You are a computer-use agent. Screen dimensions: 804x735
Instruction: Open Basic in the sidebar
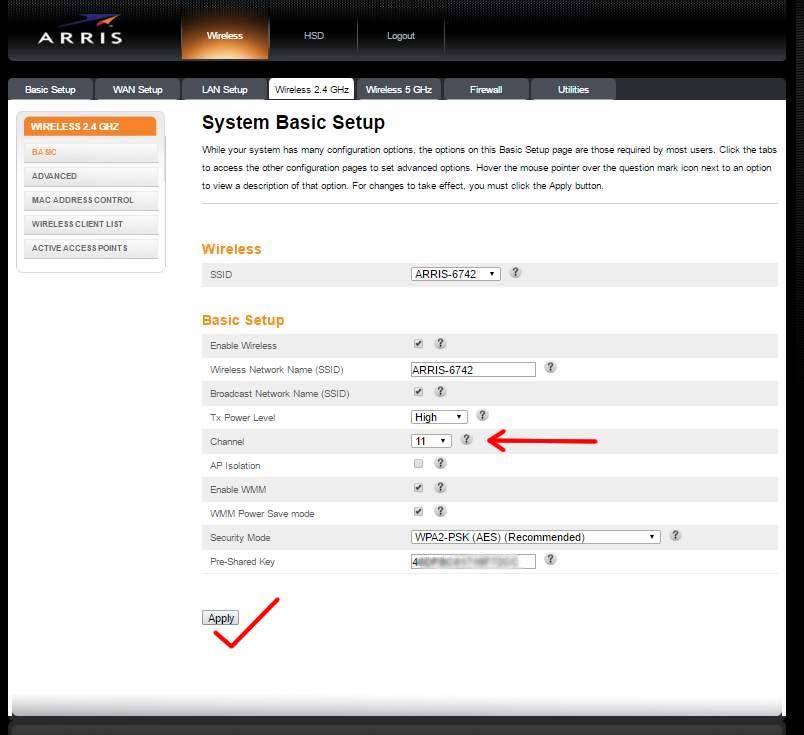click(91, 152)
